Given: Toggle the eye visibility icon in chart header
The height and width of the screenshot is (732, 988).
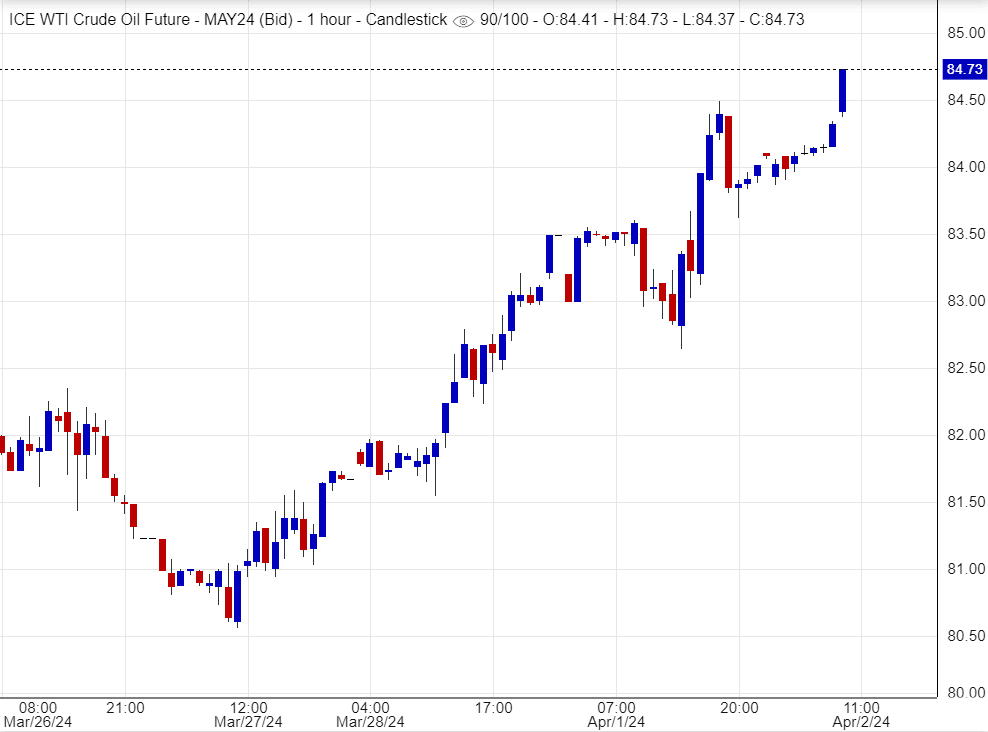Looking at the screenshot, I should (463, 20).
